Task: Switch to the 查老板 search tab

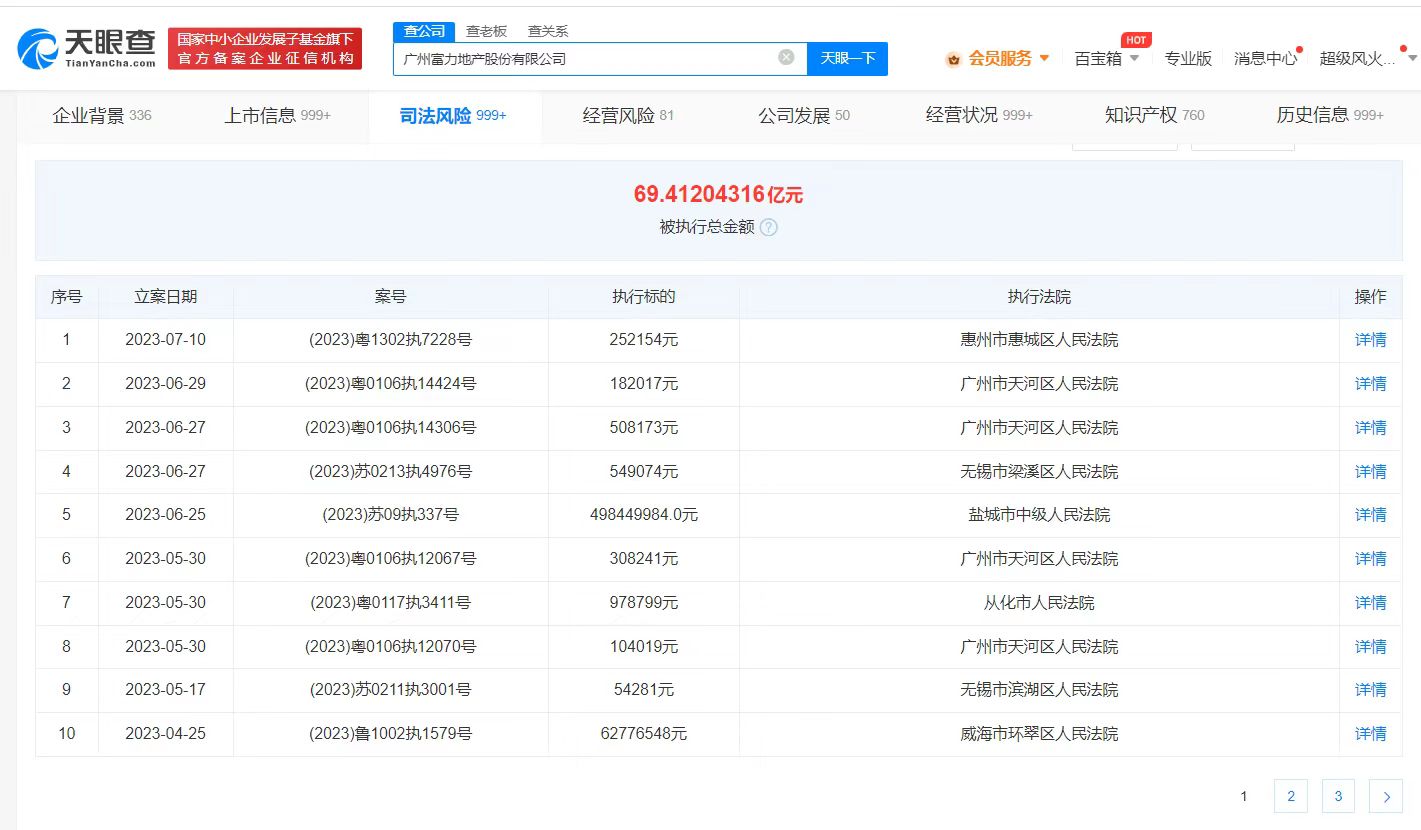Action: (x=486, y=31)
